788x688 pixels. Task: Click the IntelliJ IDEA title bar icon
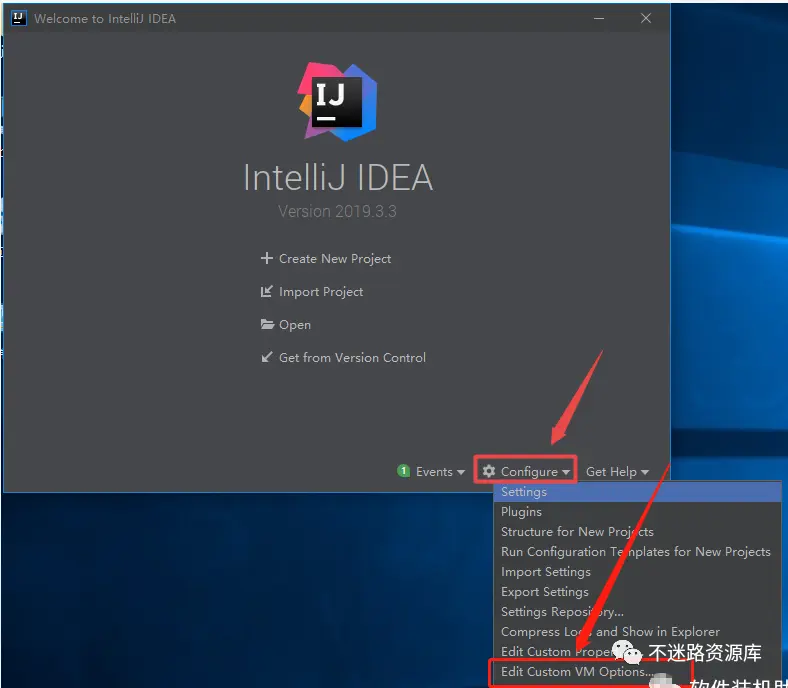pos(19,18)
